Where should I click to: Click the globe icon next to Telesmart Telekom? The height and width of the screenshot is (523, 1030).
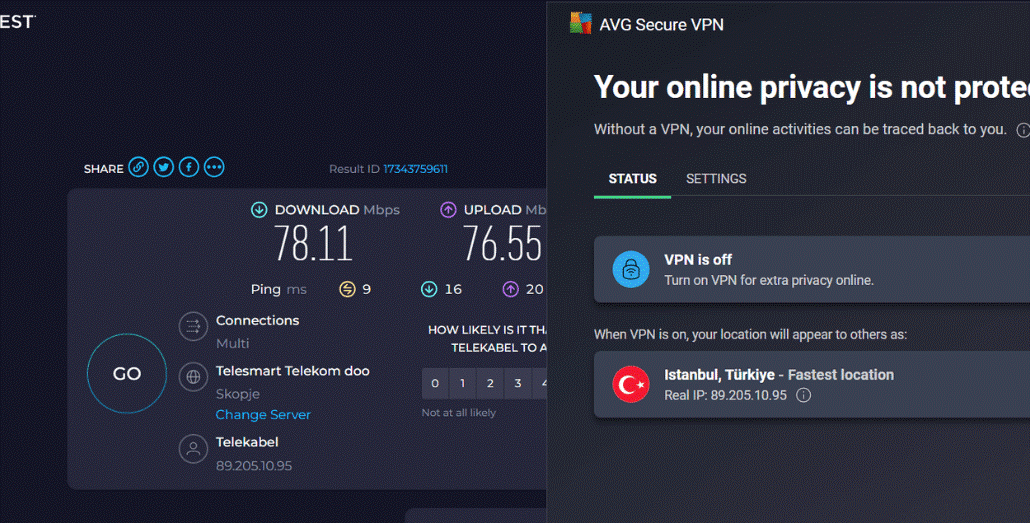[193, 377]
